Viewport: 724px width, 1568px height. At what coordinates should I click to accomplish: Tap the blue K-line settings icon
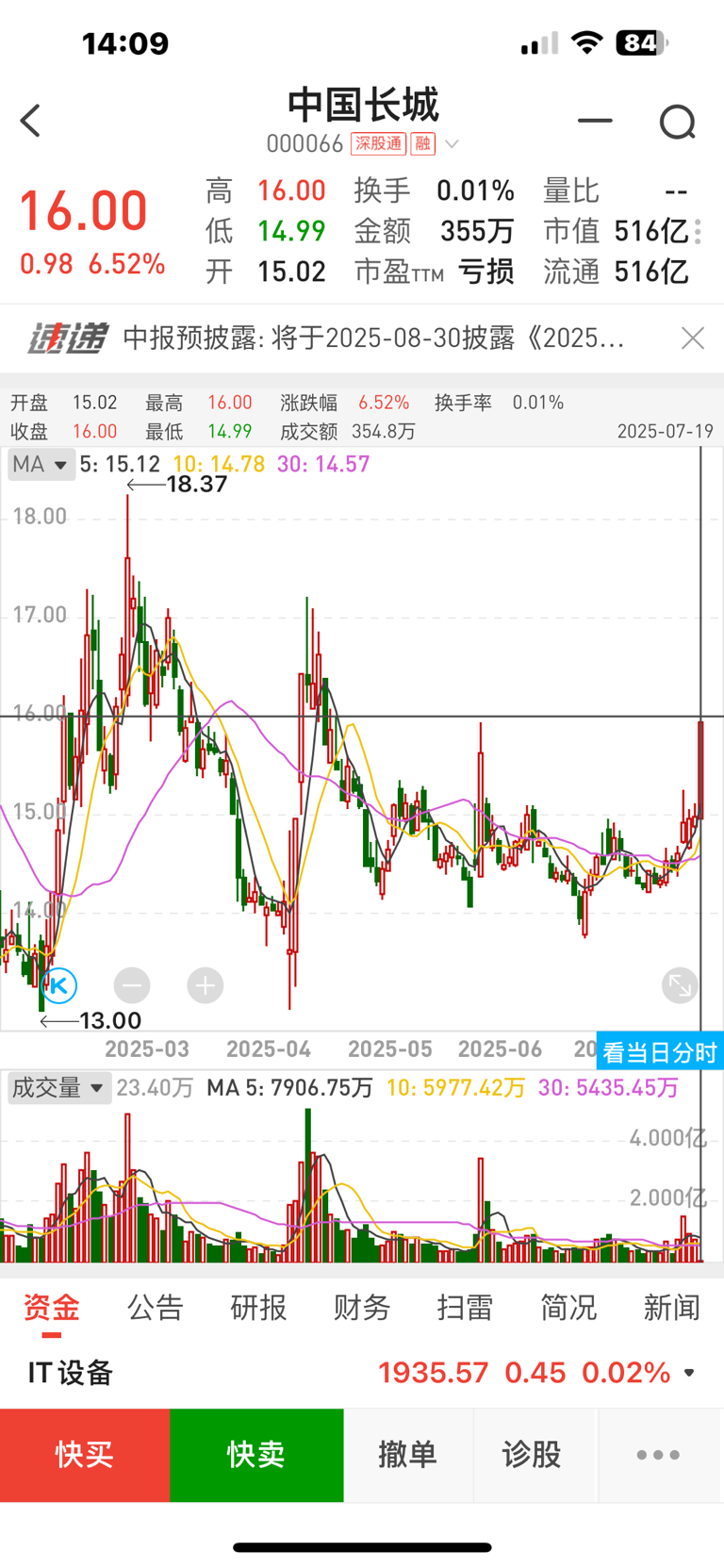(x=58, y=986)
